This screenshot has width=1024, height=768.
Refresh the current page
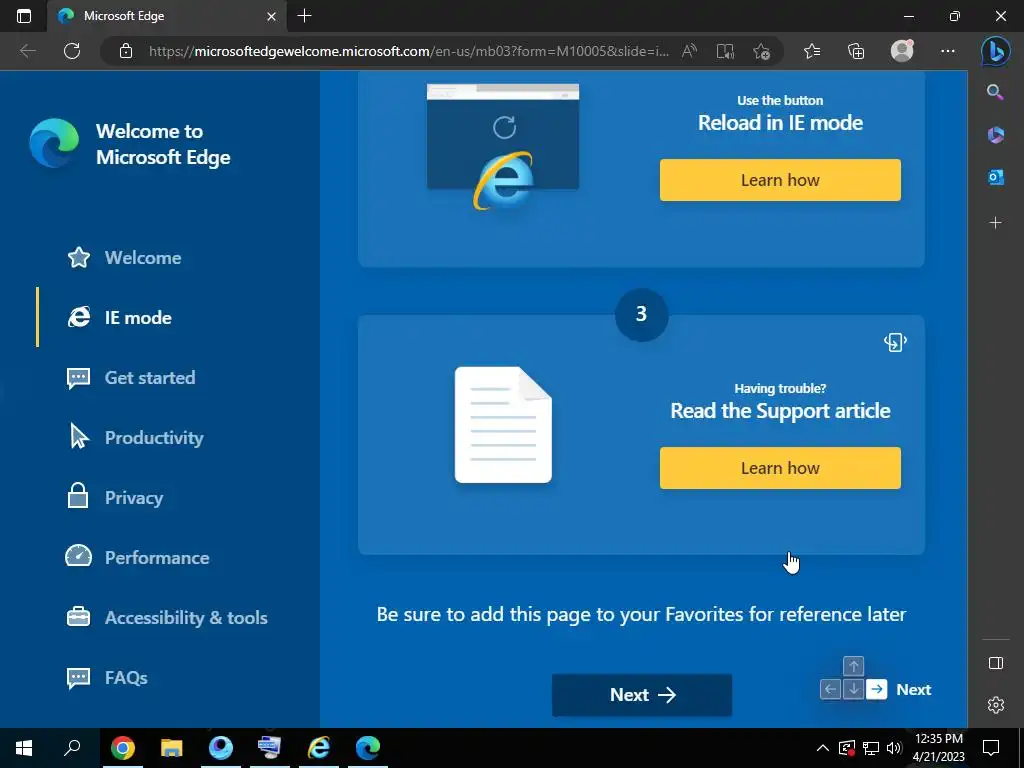(x=72, y=51)
